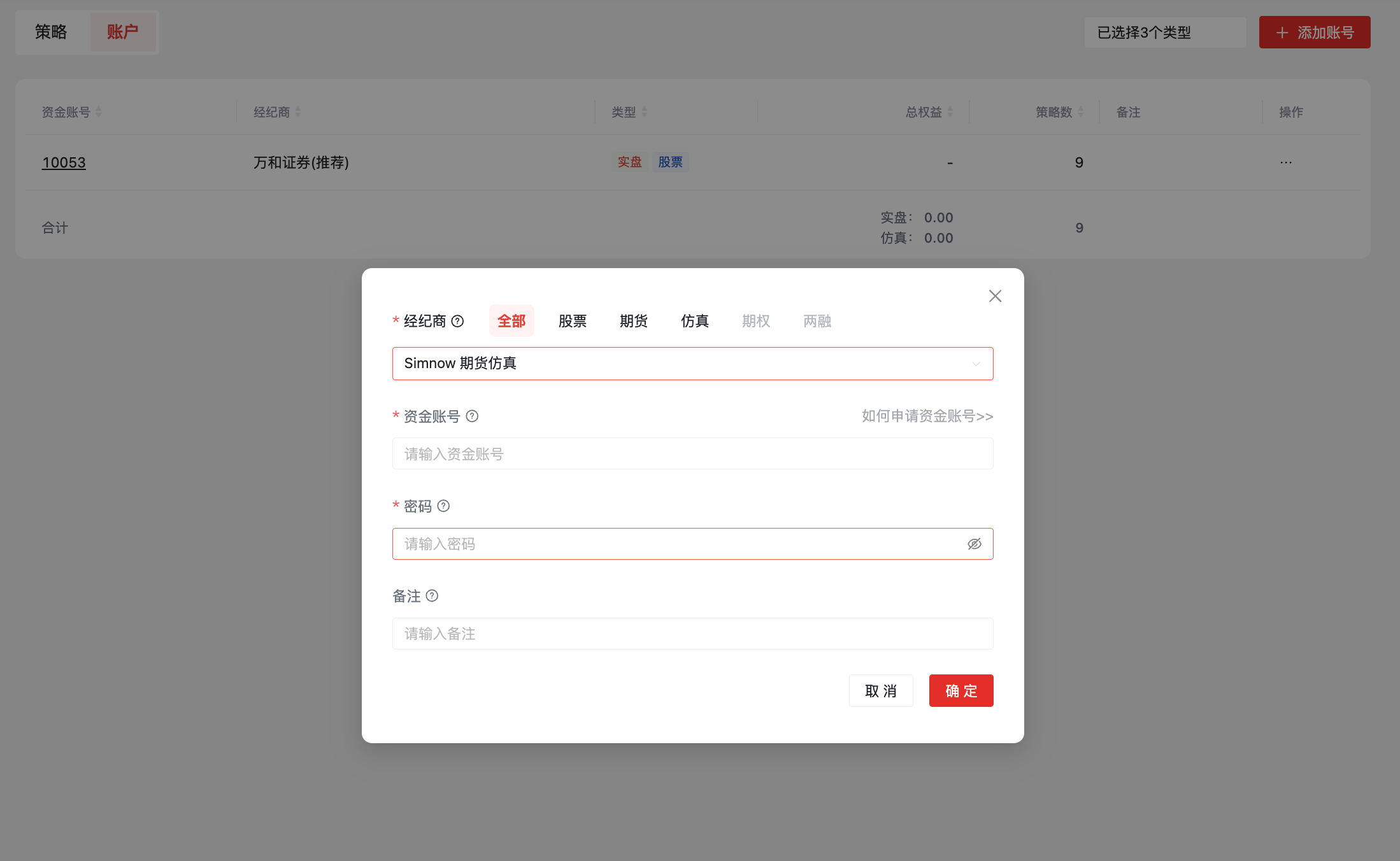This screenshot has width=1400, height=861.
Task: Select the 期货 broker filter
Action: (633, 321)
